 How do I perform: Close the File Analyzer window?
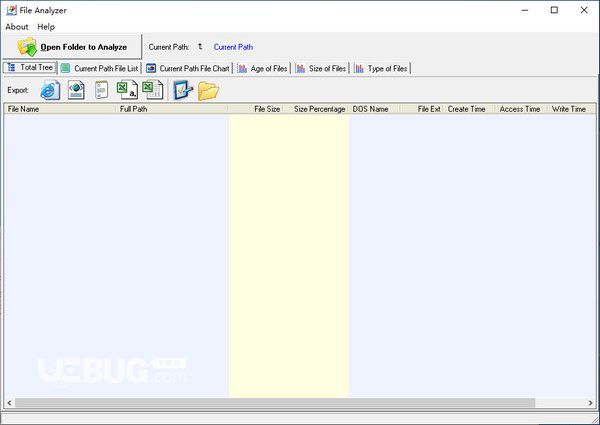coord(584,10)
